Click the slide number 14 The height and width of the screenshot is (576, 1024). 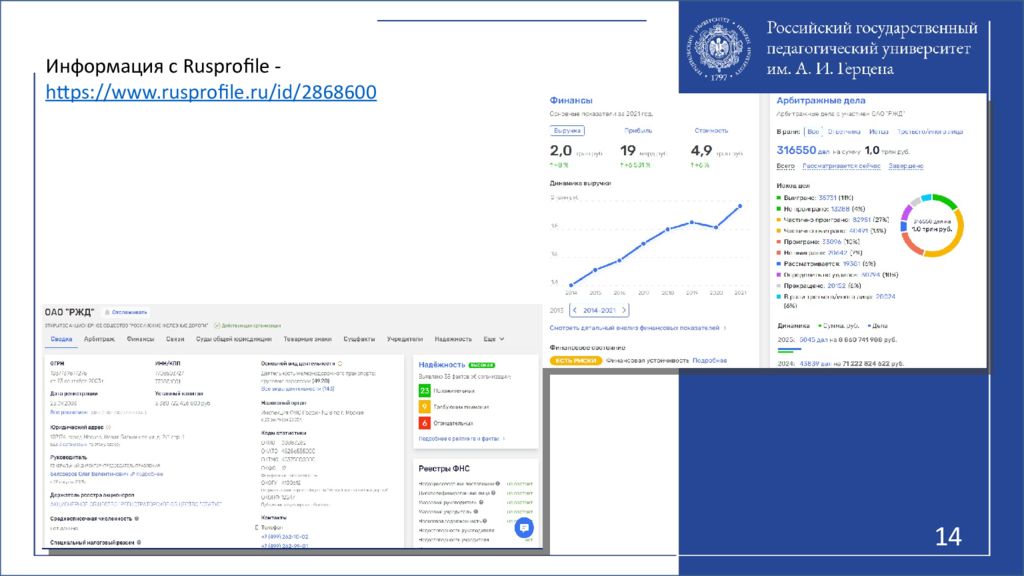(948, 537)
